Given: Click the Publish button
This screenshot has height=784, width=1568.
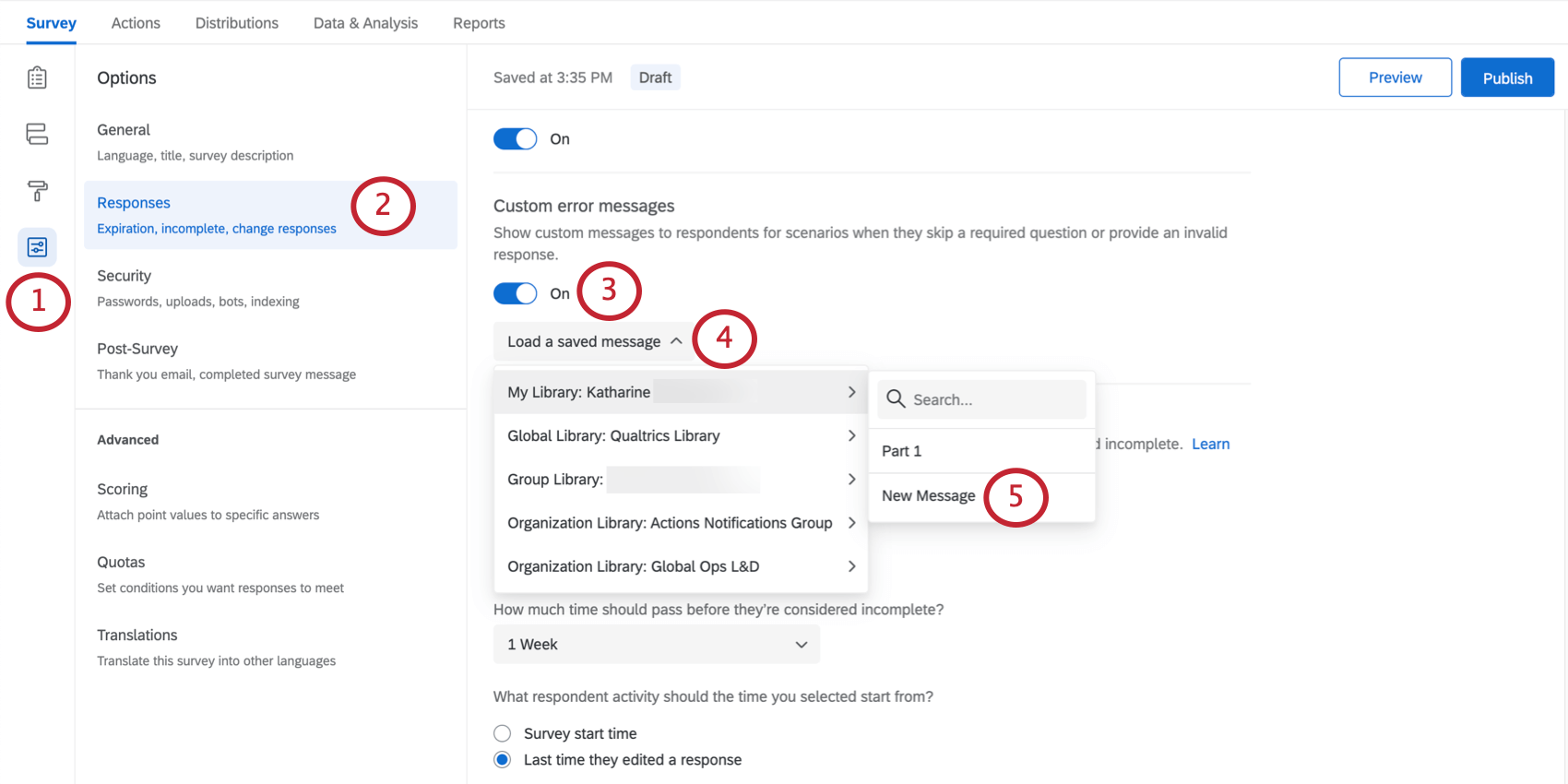Looking at the screenshot, I should coord(1506,78).
